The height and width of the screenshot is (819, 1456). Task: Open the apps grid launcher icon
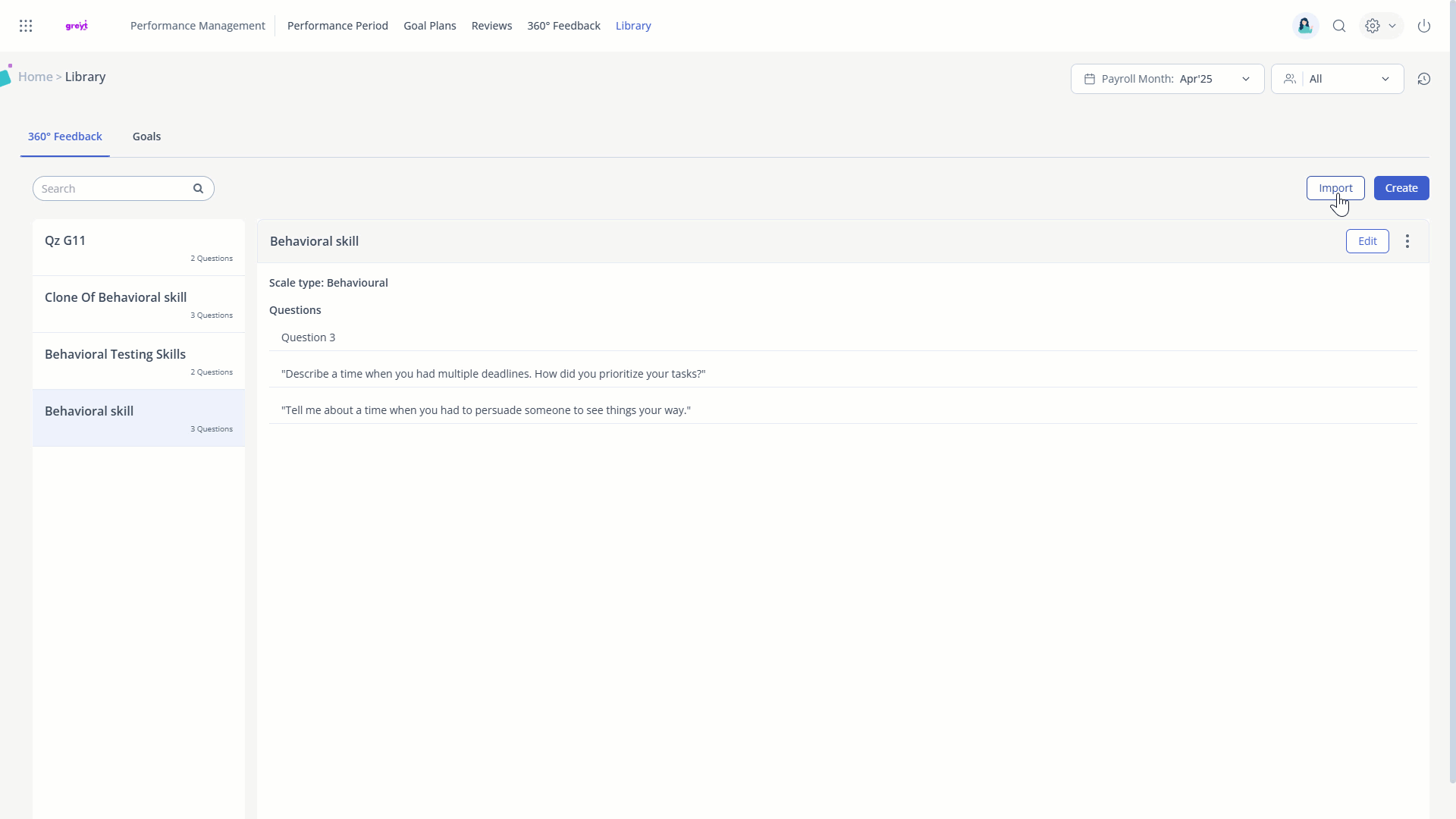[x=26, y=26]
